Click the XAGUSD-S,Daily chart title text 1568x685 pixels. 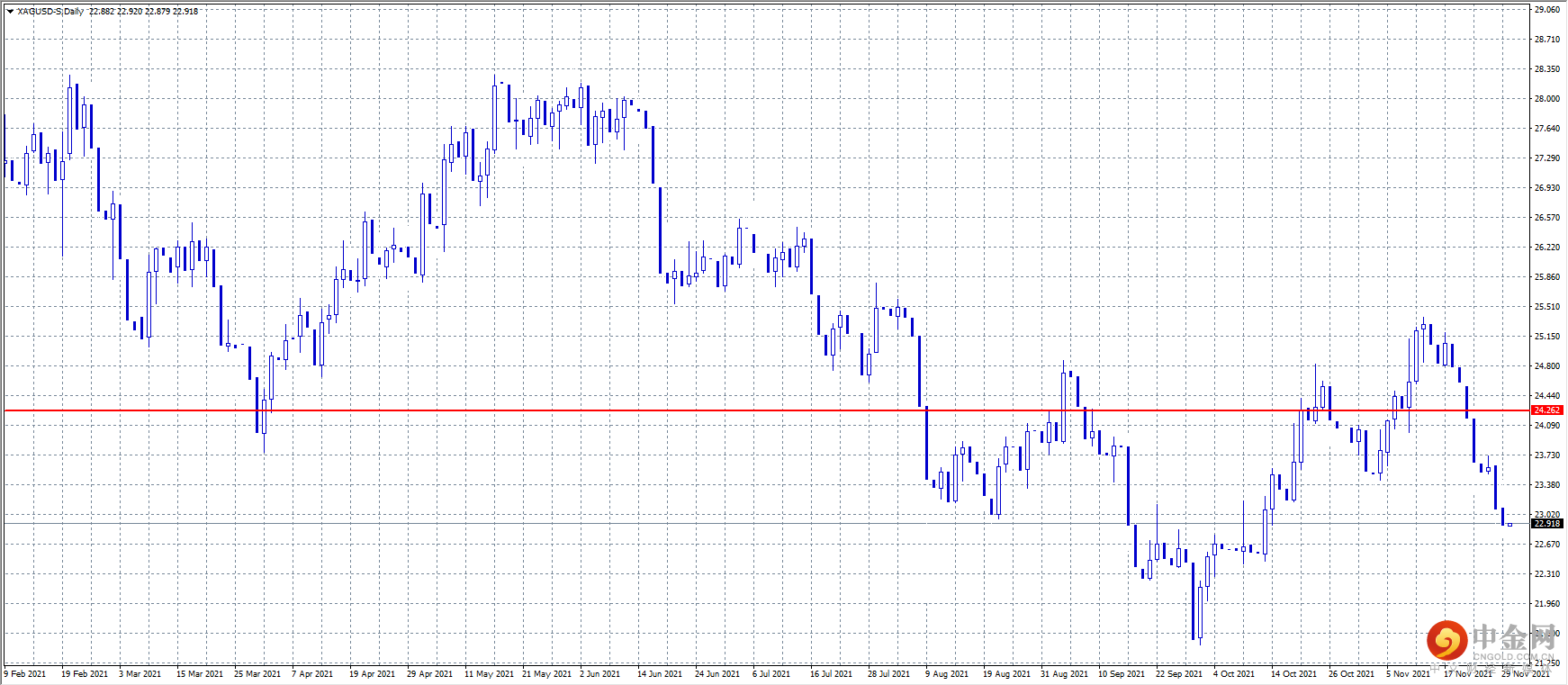pyautogui.click(x=50, y=12)
